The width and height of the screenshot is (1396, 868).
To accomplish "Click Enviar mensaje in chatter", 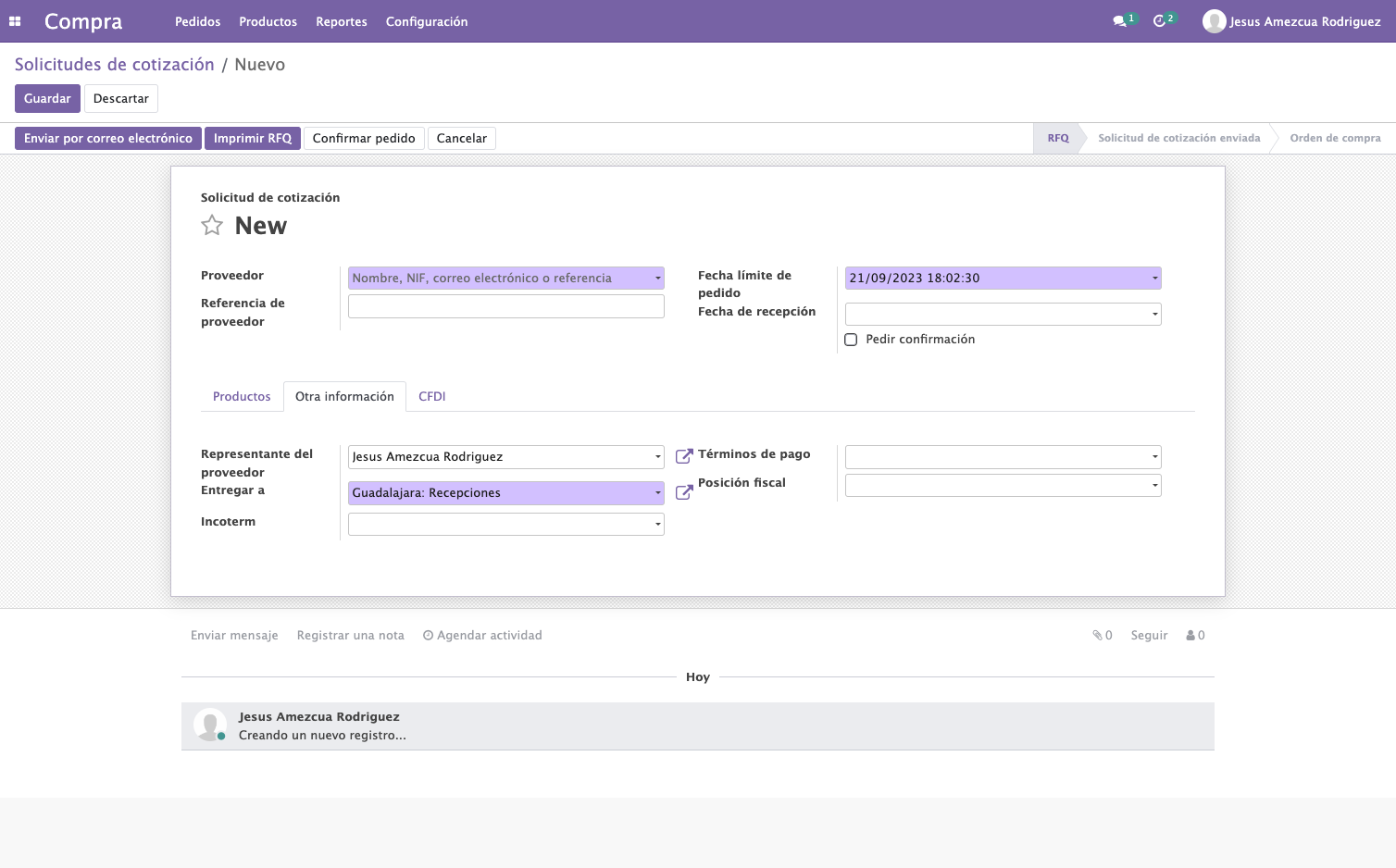I will [234, 635].
